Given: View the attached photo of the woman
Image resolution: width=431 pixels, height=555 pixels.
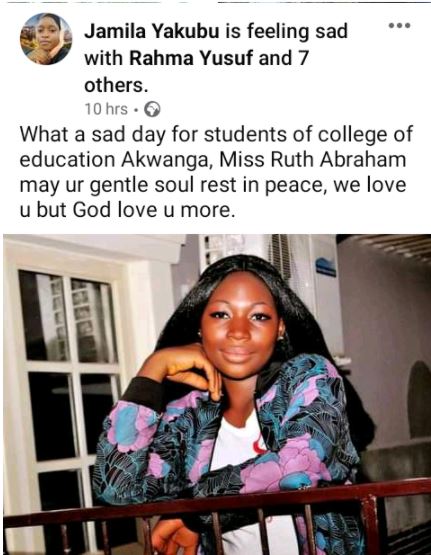Looking at the screenshot, I should pos(217,394).
